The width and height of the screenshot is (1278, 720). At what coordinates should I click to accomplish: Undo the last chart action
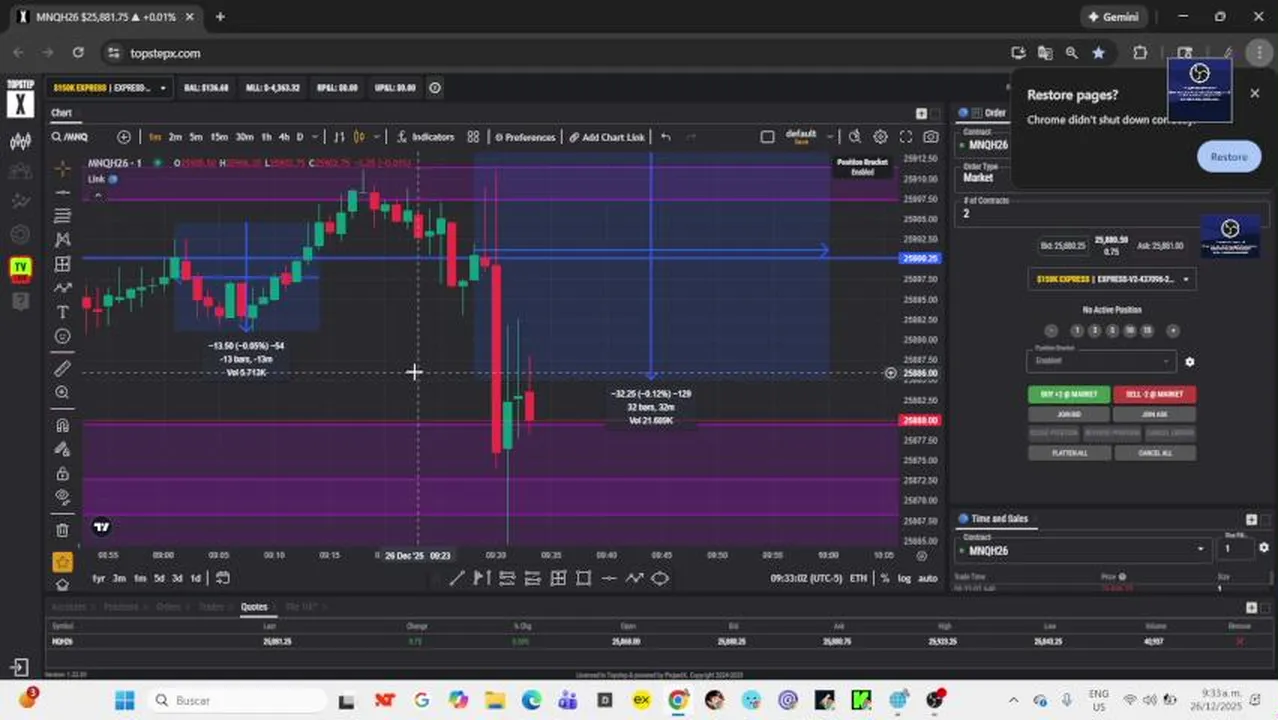666,137
